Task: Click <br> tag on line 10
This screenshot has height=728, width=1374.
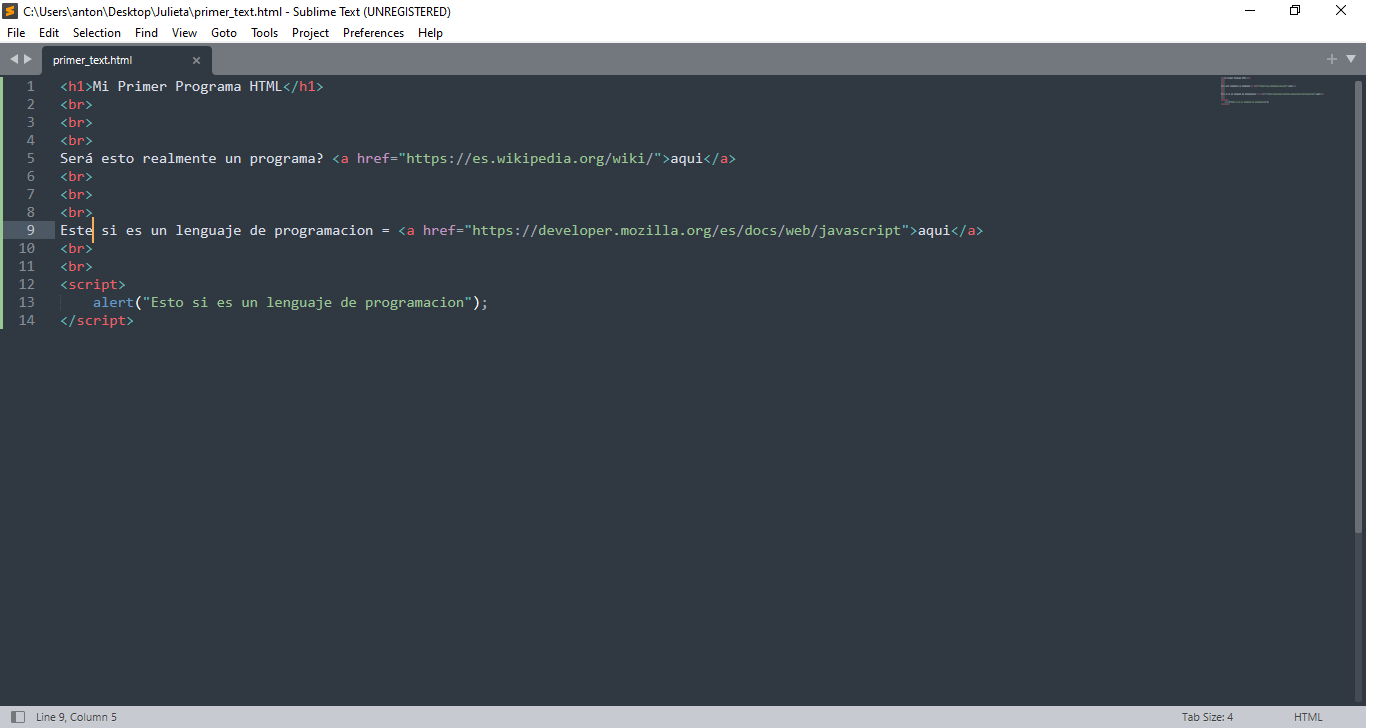Action: [76, 248]
